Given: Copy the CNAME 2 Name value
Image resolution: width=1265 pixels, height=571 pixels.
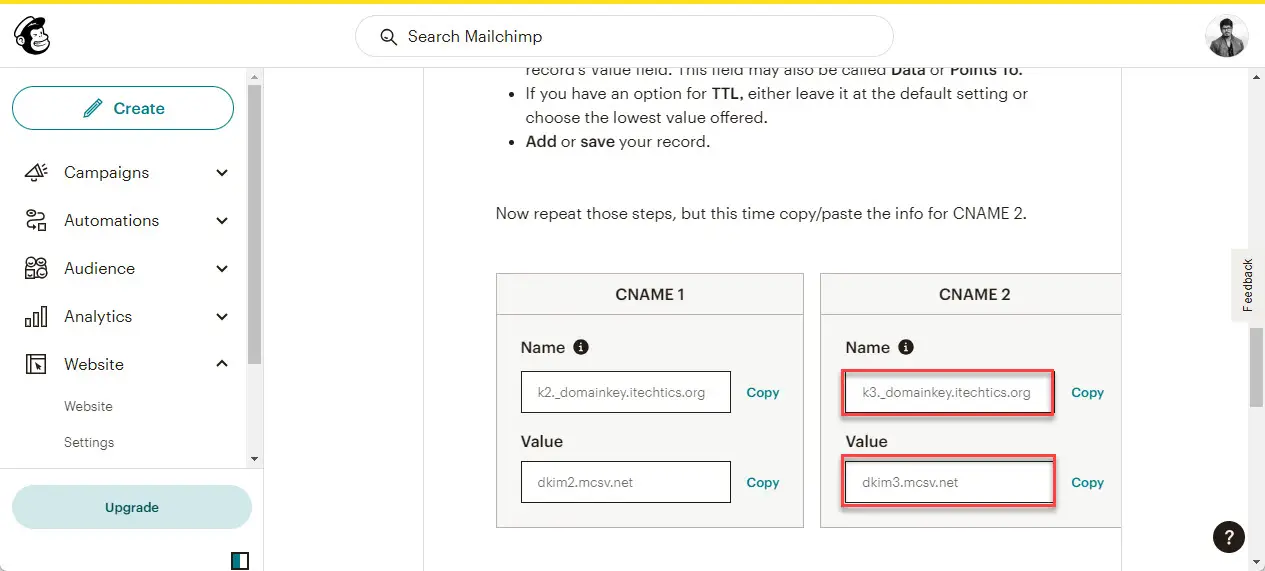Looking at the screenshot, I should click(1087, 393).
